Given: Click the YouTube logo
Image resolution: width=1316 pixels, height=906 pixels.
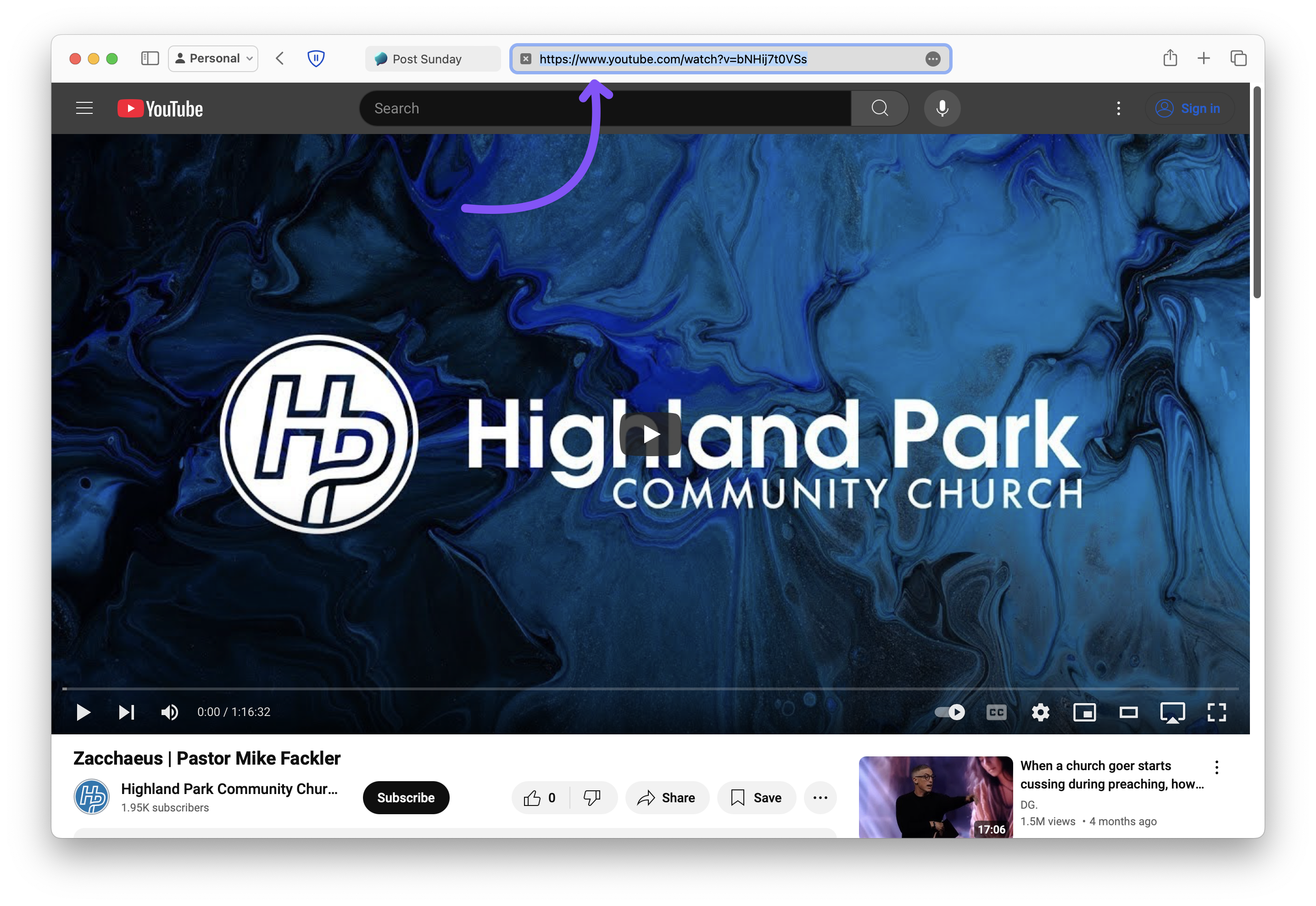Looking at the screenshot, I should click(x=160, y=108).
